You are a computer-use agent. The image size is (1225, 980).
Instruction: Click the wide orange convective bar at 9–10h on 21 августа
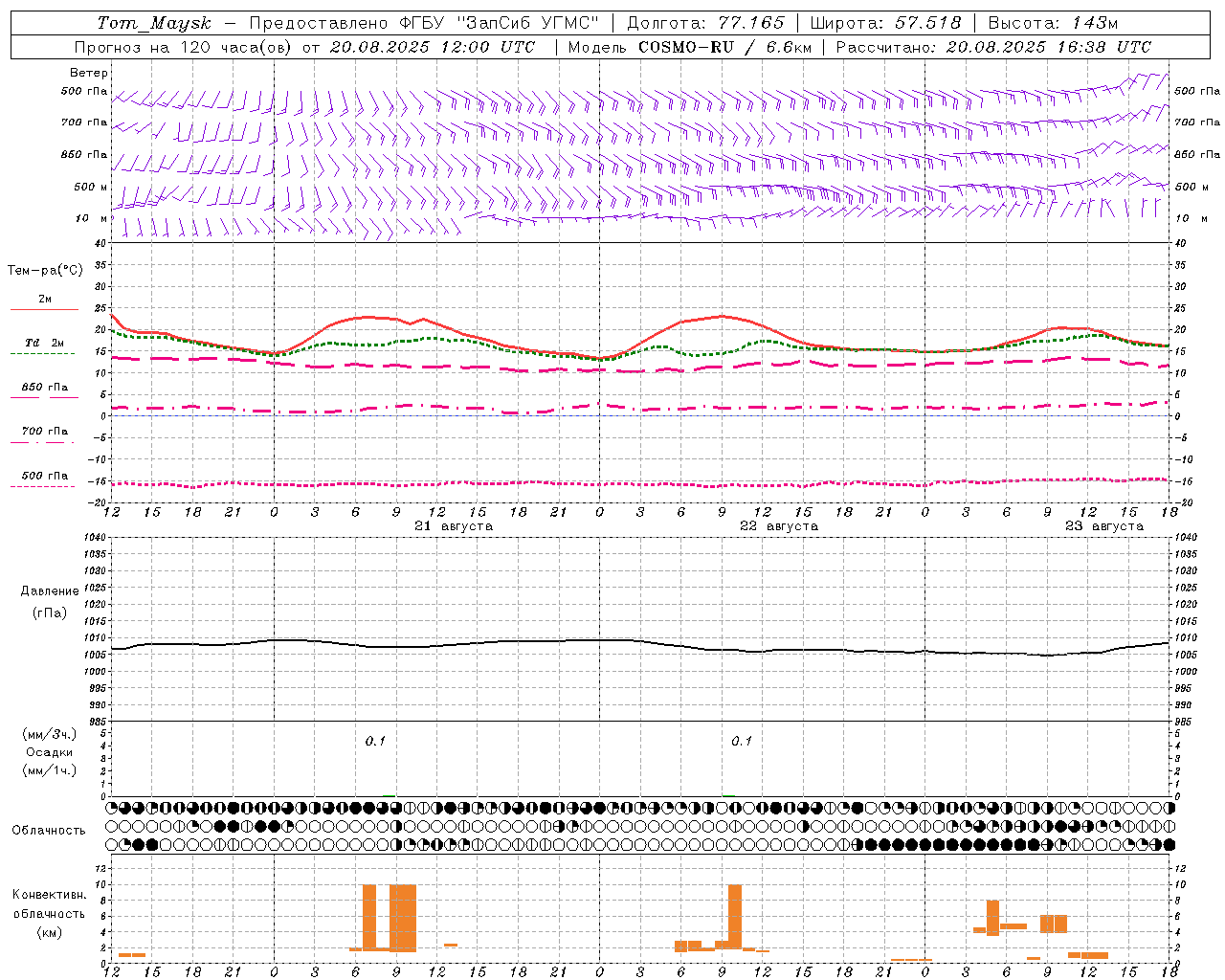pyautogui.click(x=403, y=918)
